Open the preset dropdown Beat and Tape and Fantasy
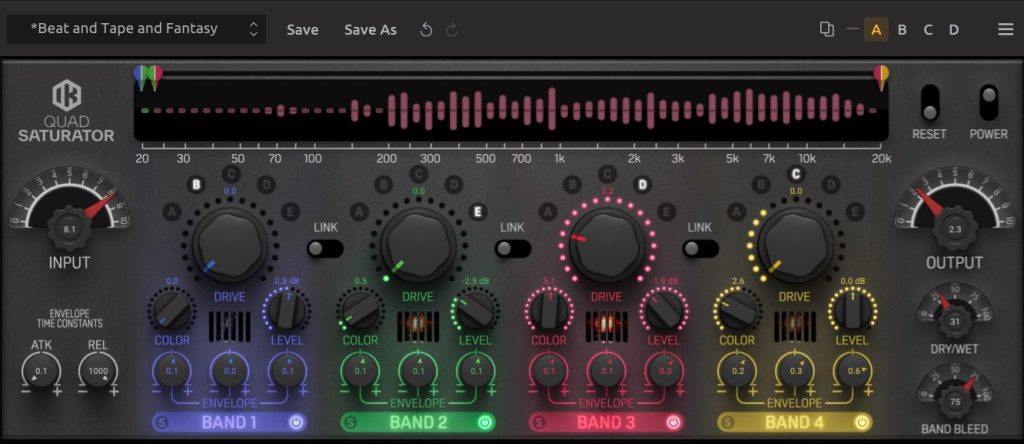Image resolution: width=1024 pixels, height=444 pixels. coord(136,29)
